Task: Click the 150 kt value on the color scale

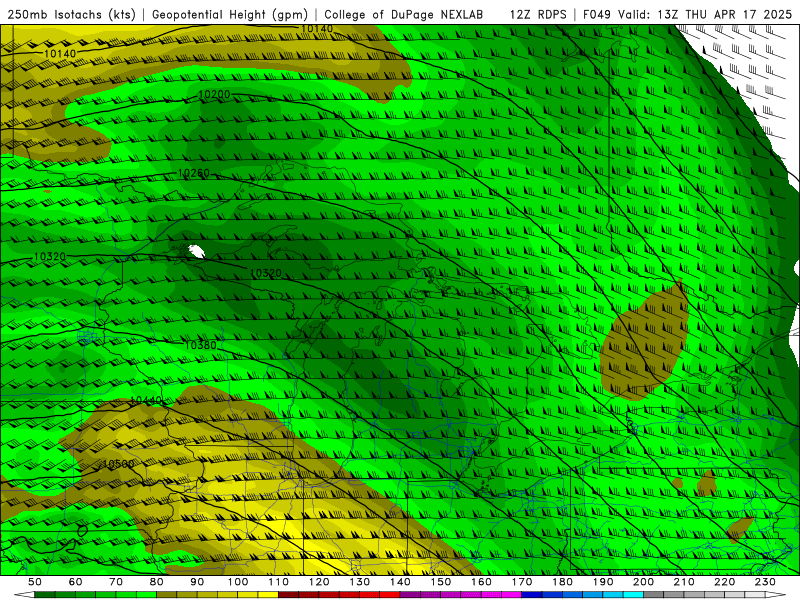Action: pos(441,582)
